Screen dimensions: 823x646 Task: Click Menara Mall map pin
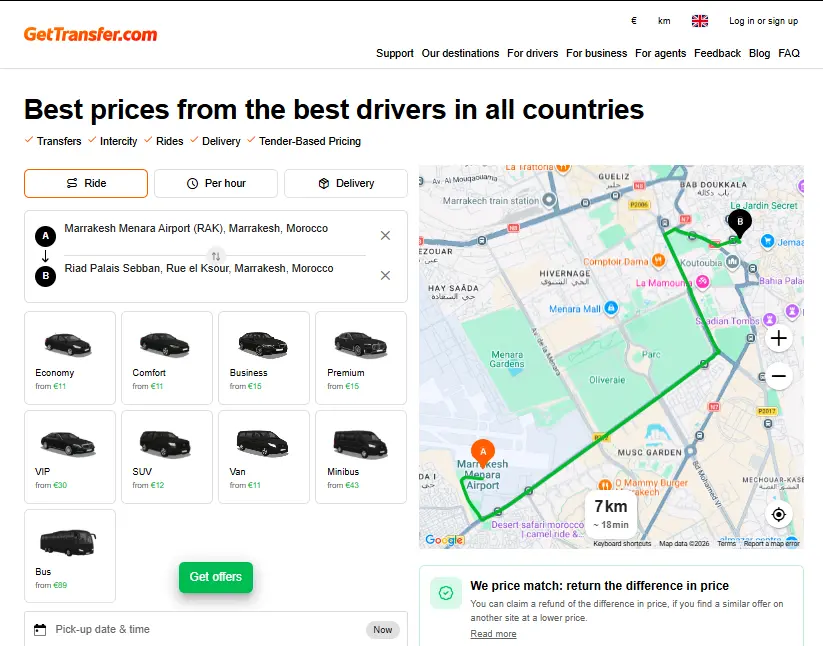(x=611, y=308)
